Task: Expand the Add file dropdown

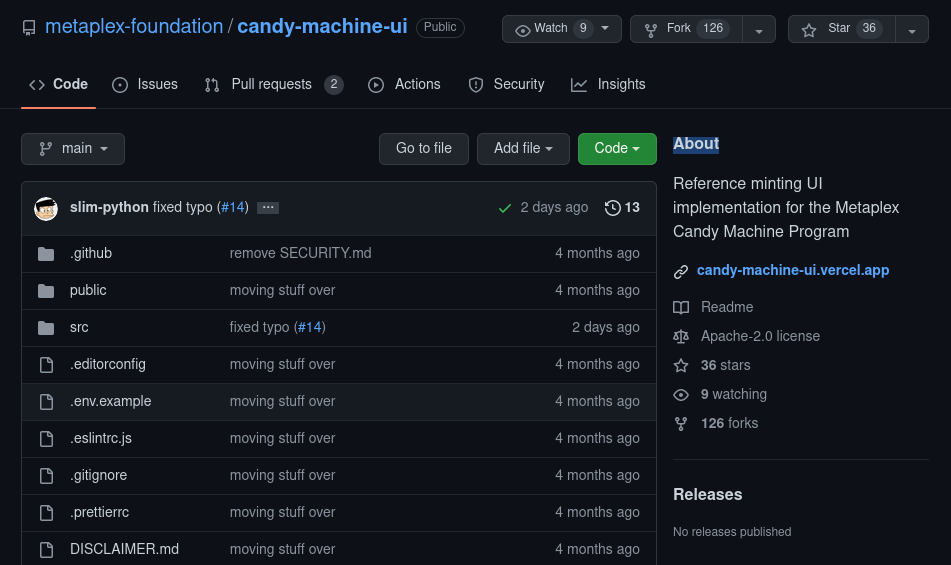Action: pyautogui.click(x=523, y=149)
